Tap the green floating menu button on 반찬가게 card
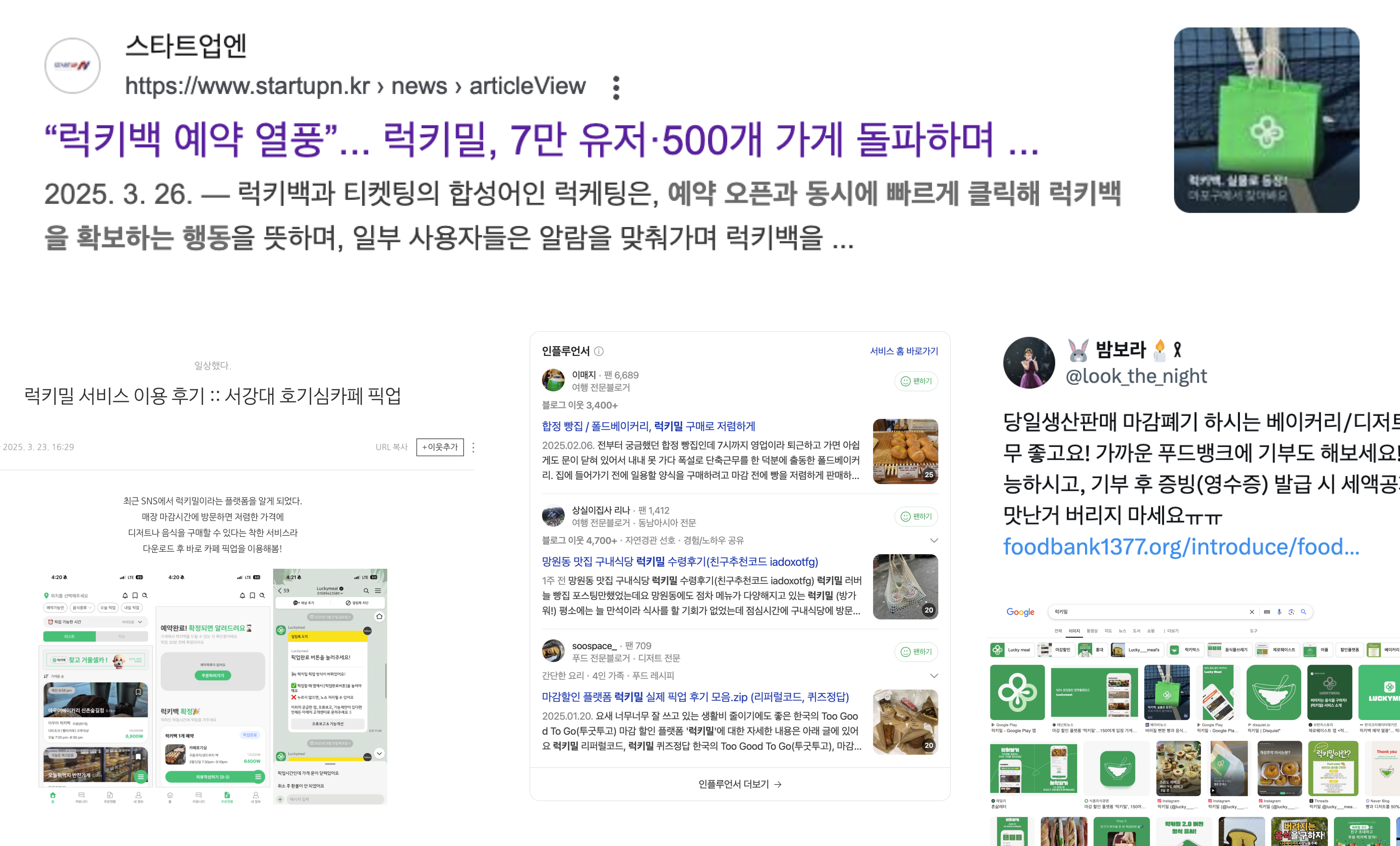This screenshot has width=1400, height=846. click(x=140, y=777)
